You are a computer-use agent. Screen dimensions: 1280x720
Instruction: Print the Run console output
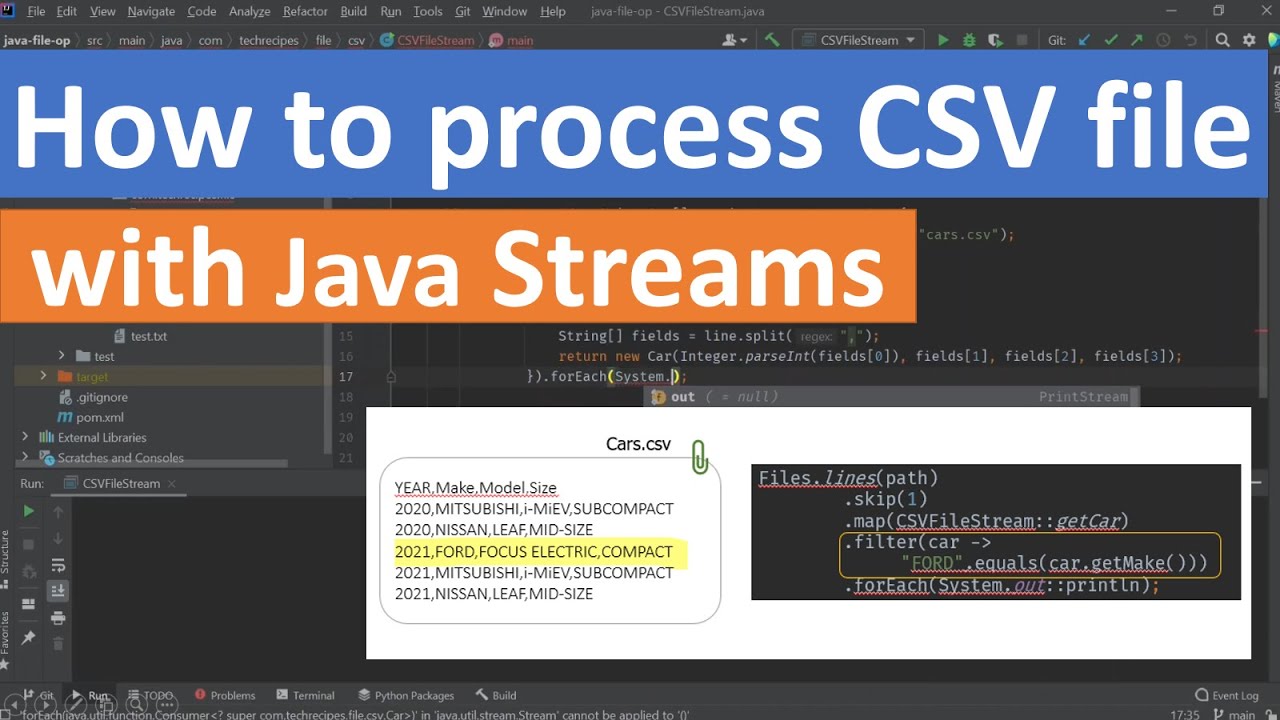58,618
